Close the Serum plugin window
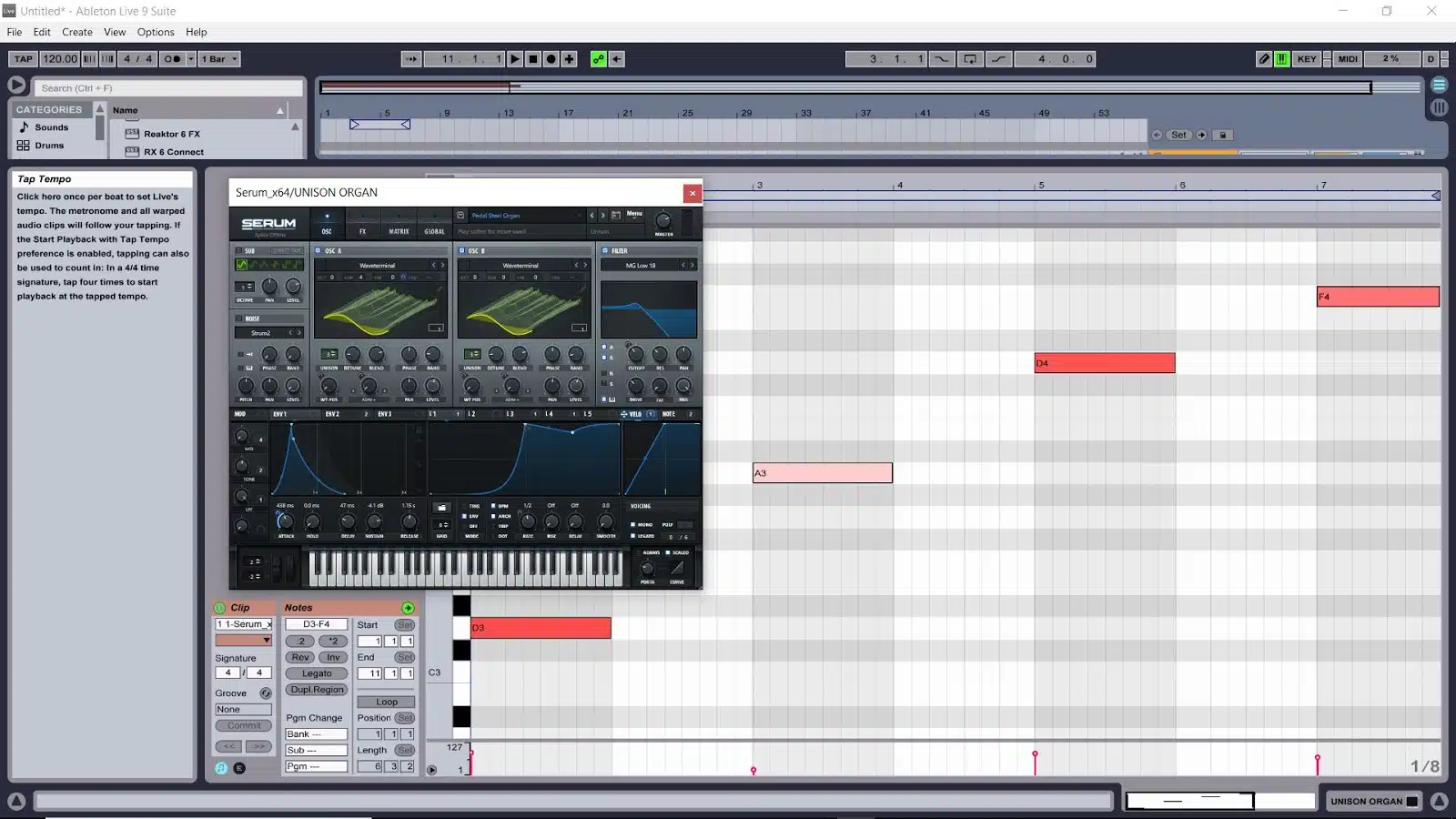Screen dimensions: 1456x819 coord(693,193)
